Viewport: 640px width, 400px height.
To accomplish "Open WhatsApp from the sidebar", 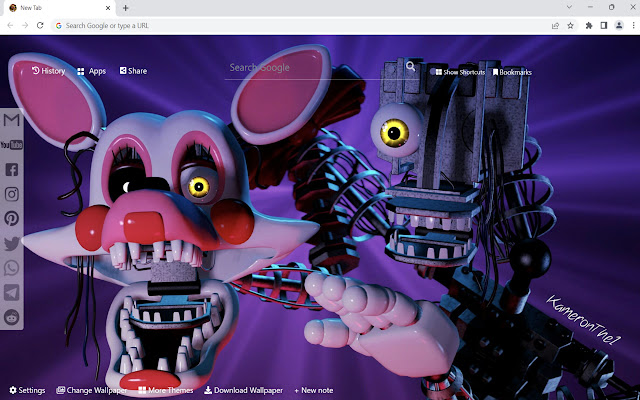I will [11, 268].
